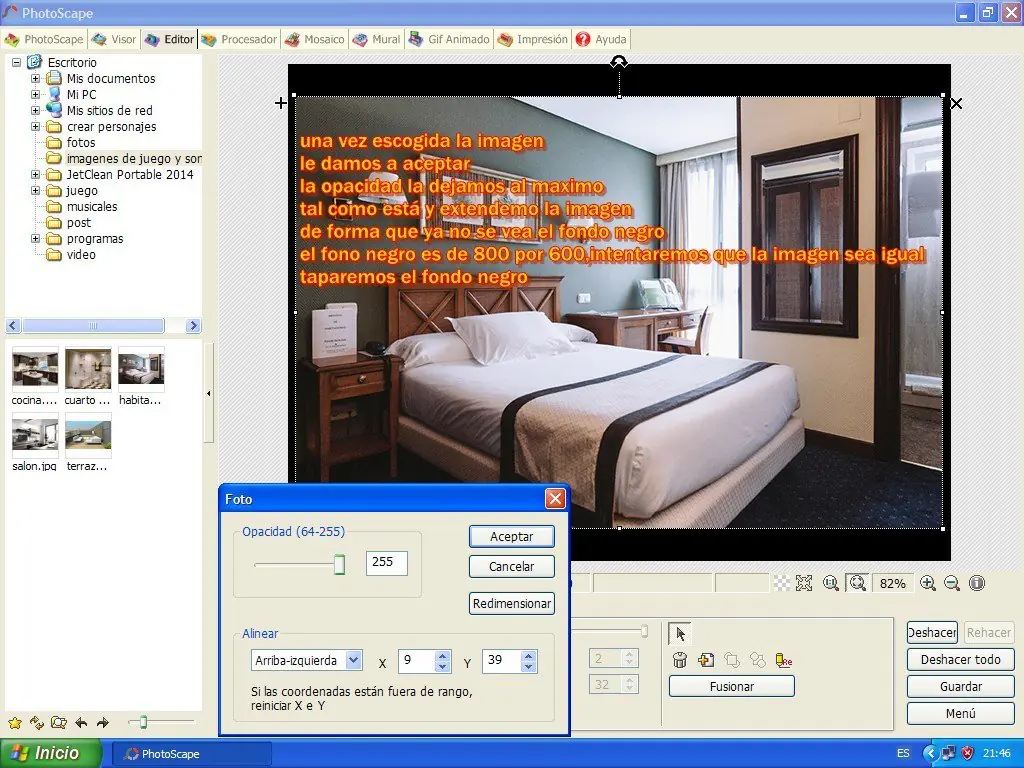Zoom out with the minus magnifier
Viewport: 1024px width, 768px height.
952,583
